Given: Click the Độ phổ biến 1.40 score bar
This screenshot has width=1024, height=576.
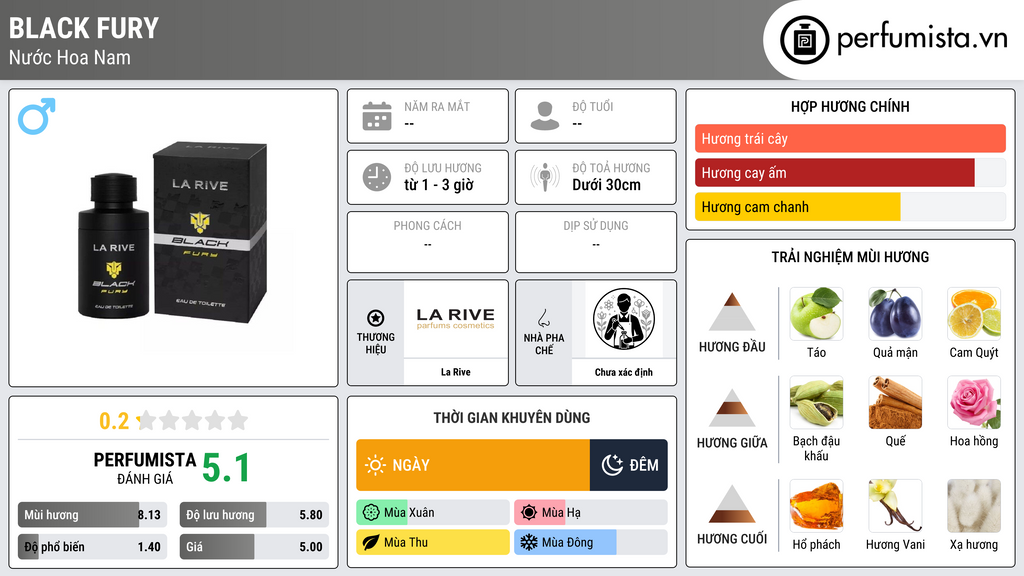Looking at the screenshot, I should pos(93,547).
